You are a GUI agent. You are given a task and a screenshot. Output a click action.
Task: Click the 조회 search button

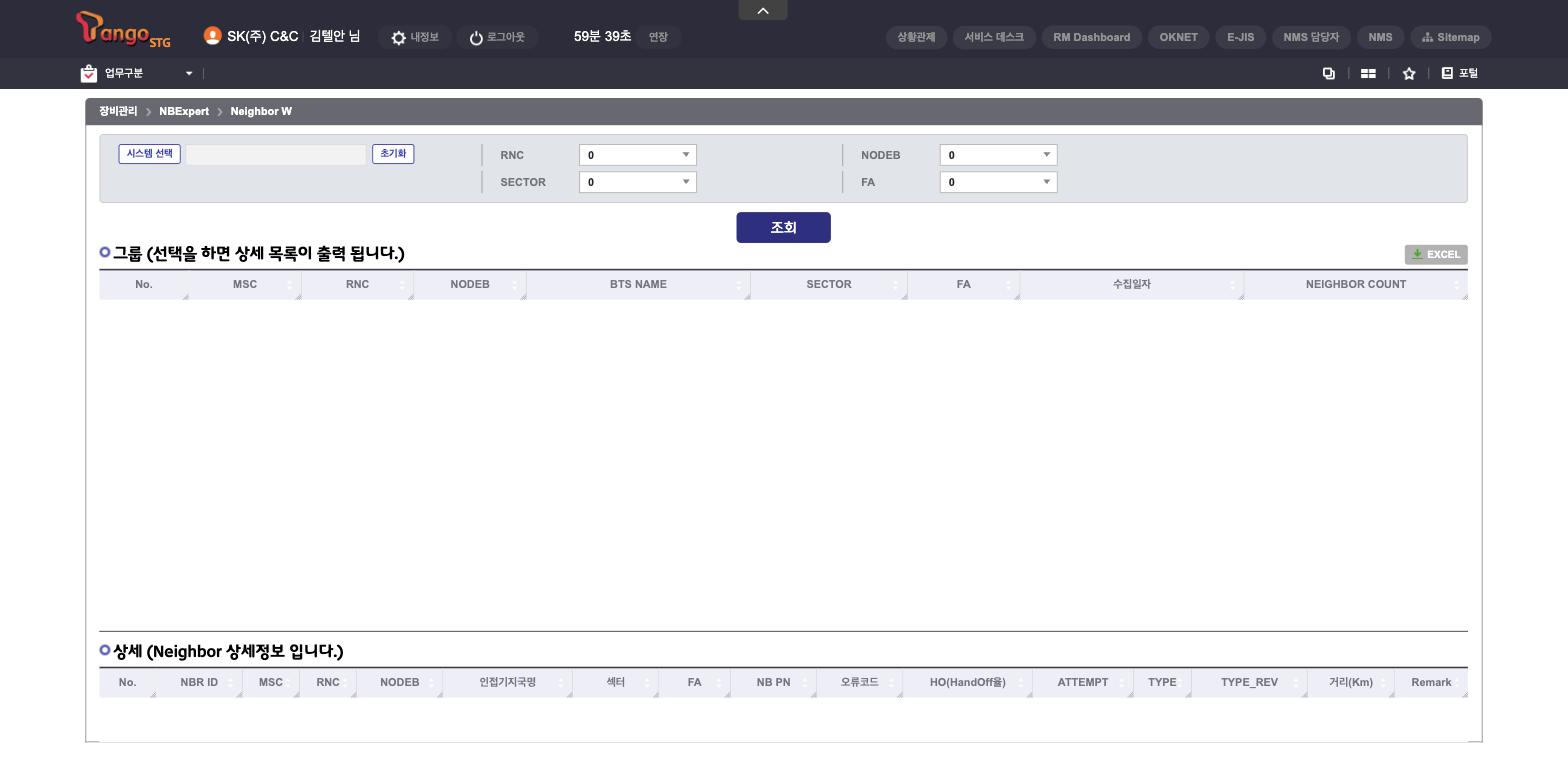click(x=783, y=227)
